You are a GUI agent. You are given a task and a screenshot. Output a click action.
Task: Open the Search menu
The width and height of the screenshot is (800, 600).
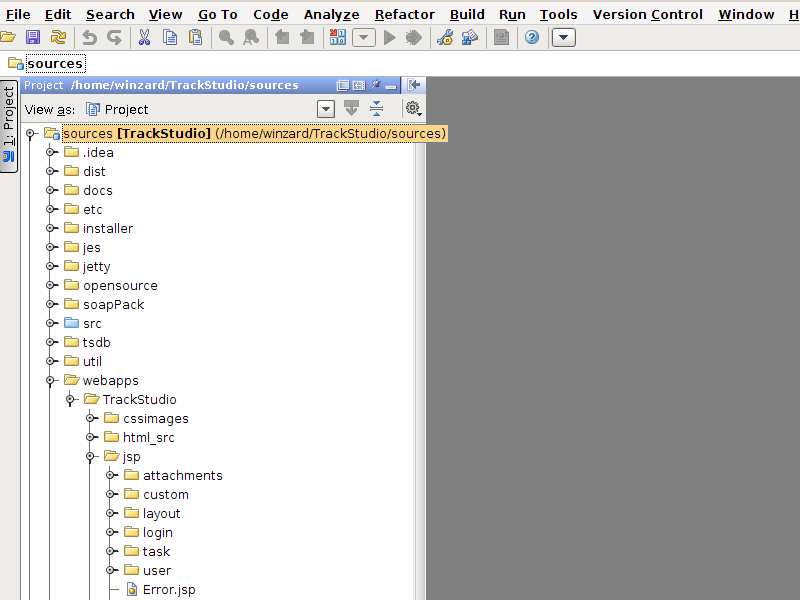pyautogui.click(x=110, y=14)
